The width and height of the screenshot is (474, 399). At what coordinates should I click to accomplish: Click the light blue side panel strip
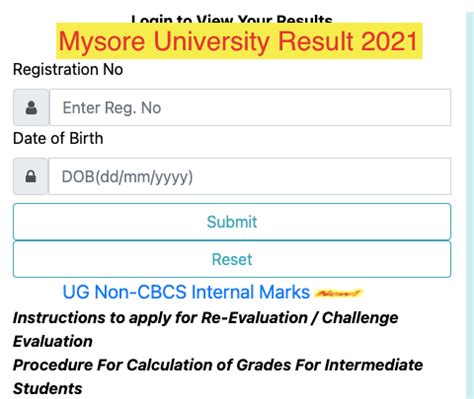[470, 205]
